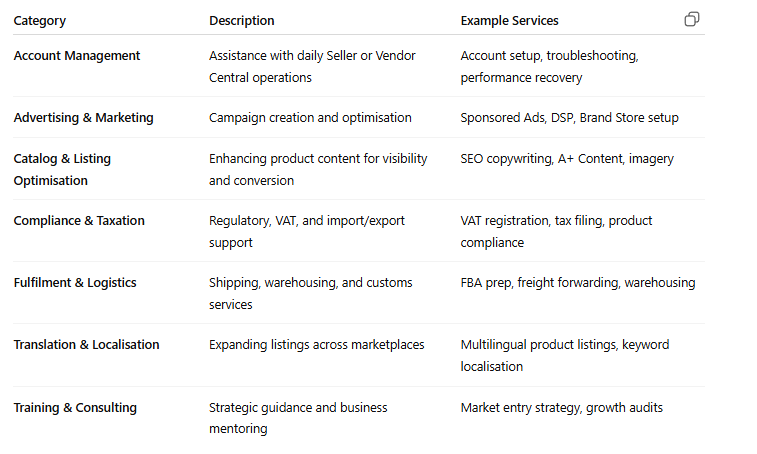Image resolution: width=757 pixels, height=454 pixels.
Task: Select the SEO copywriting, A+ Content cell
Action: (x=567, y=159)
